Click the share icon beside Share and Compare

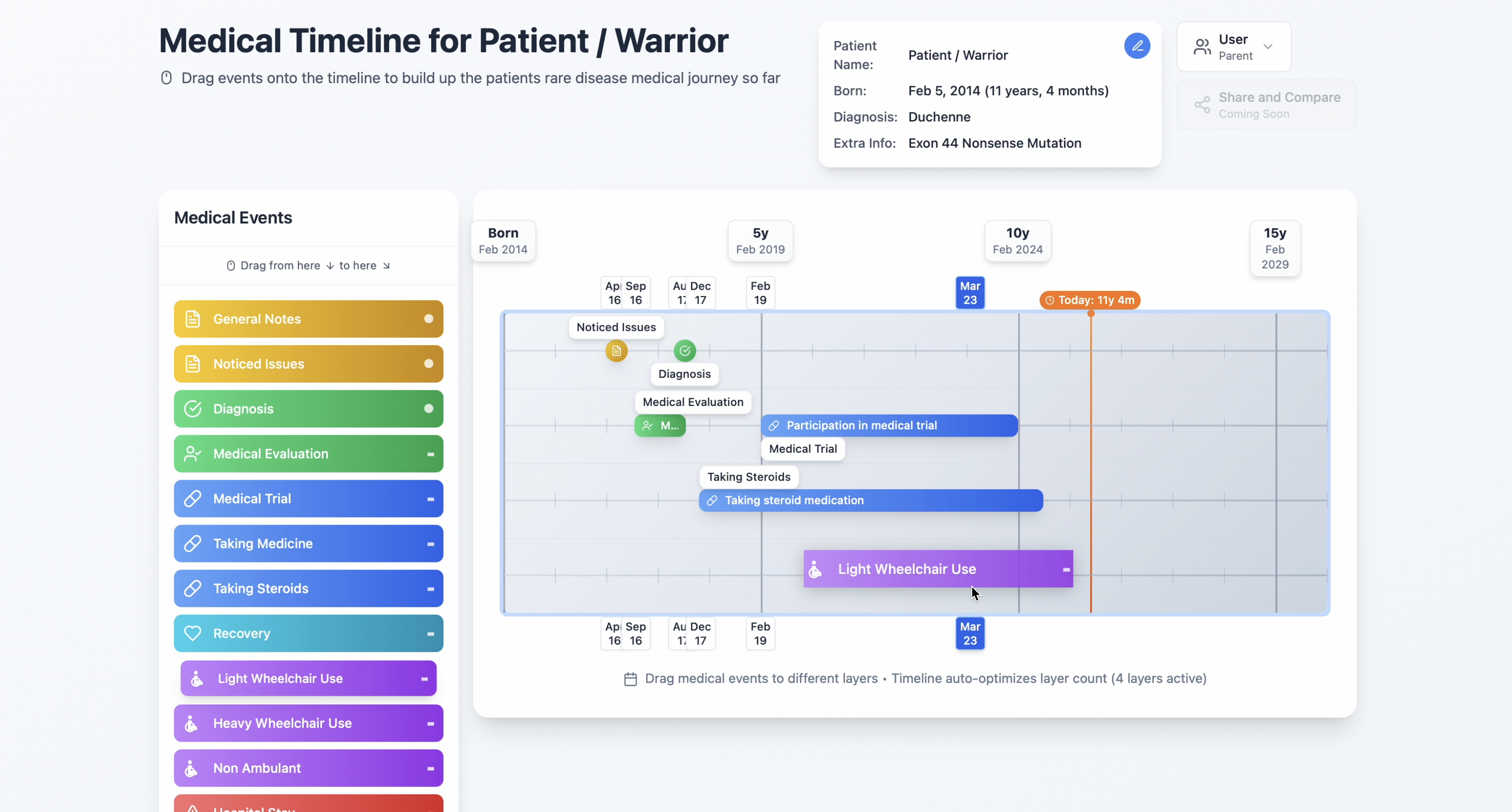coord(1202,105)
